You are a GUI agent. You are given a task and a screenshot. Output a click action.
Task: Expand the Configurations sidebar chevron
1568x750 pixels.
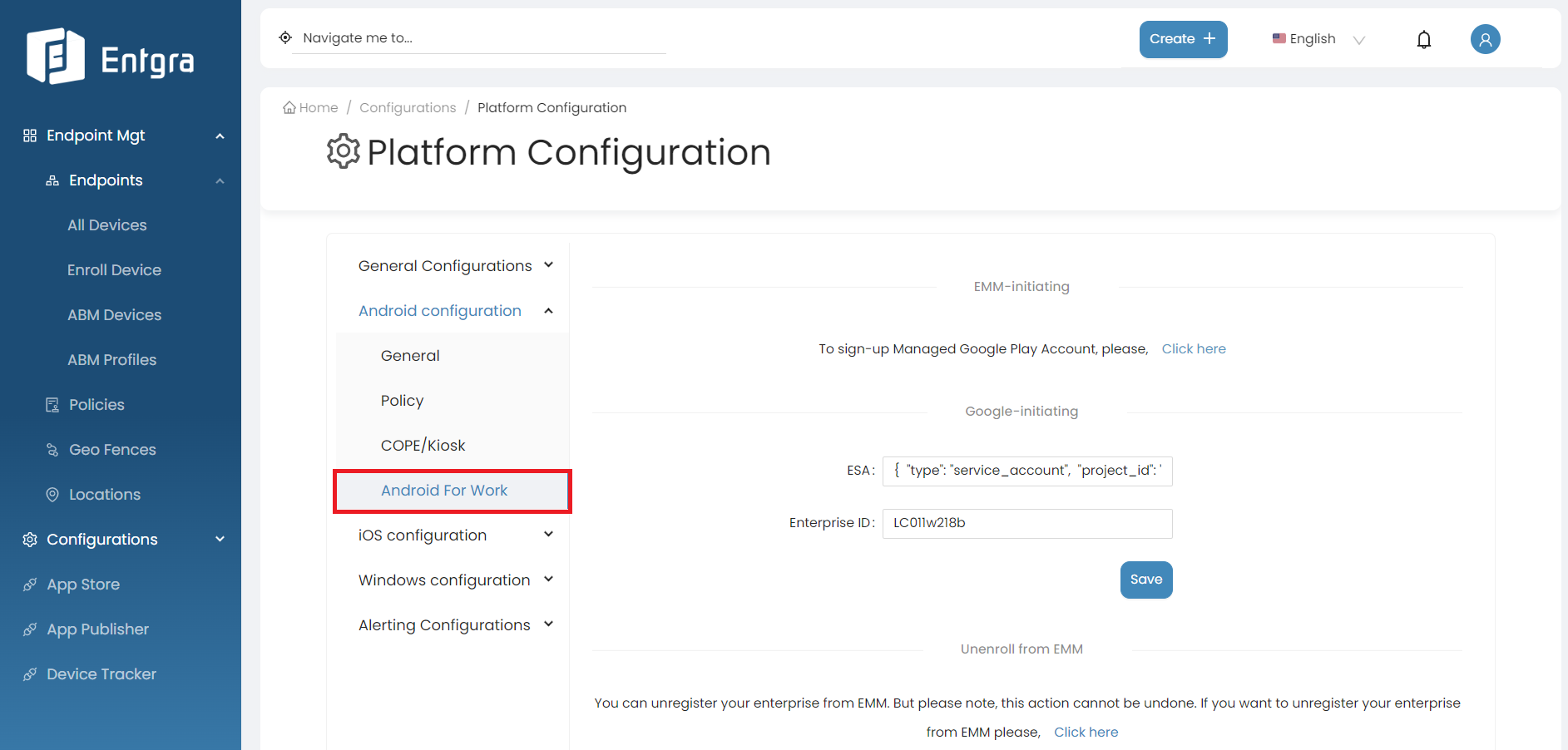pos(220,540)
